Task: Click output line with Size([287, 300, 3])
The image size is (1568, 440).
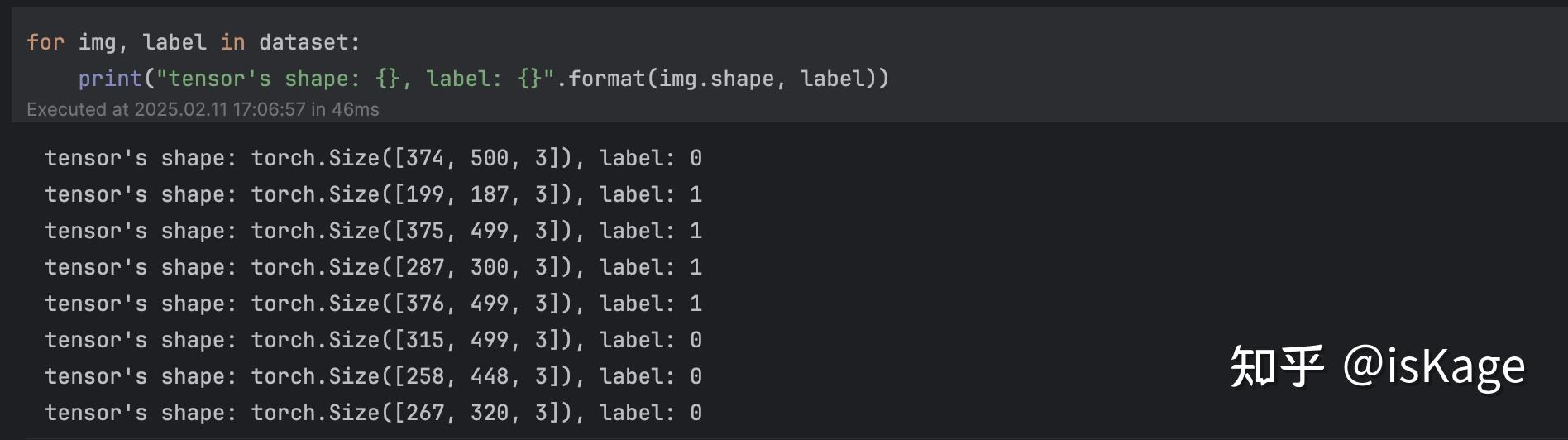Action: [x=373, y=267]
